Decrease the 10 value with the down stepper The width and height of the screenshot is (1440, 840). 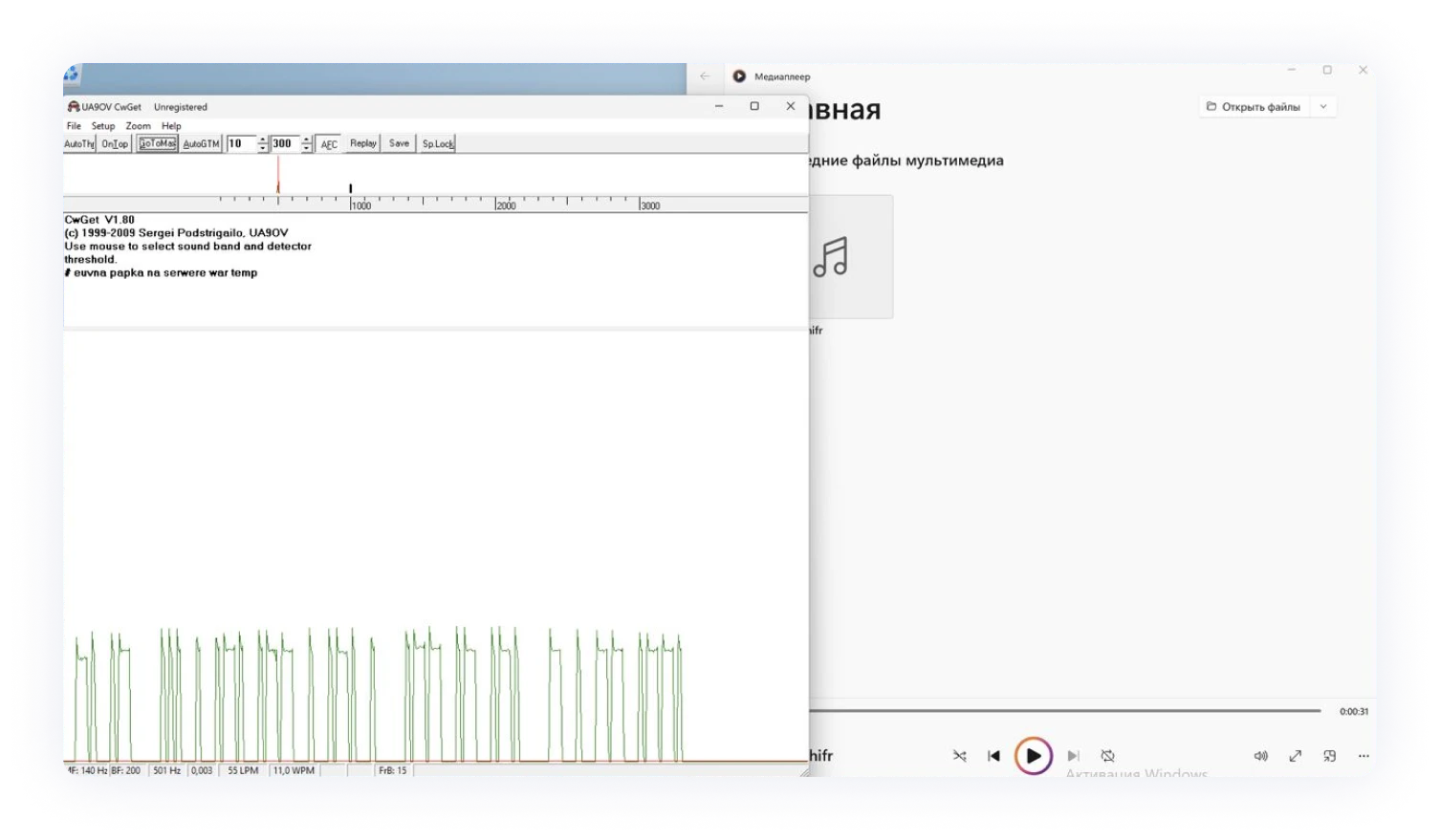[x=263, y=149]
